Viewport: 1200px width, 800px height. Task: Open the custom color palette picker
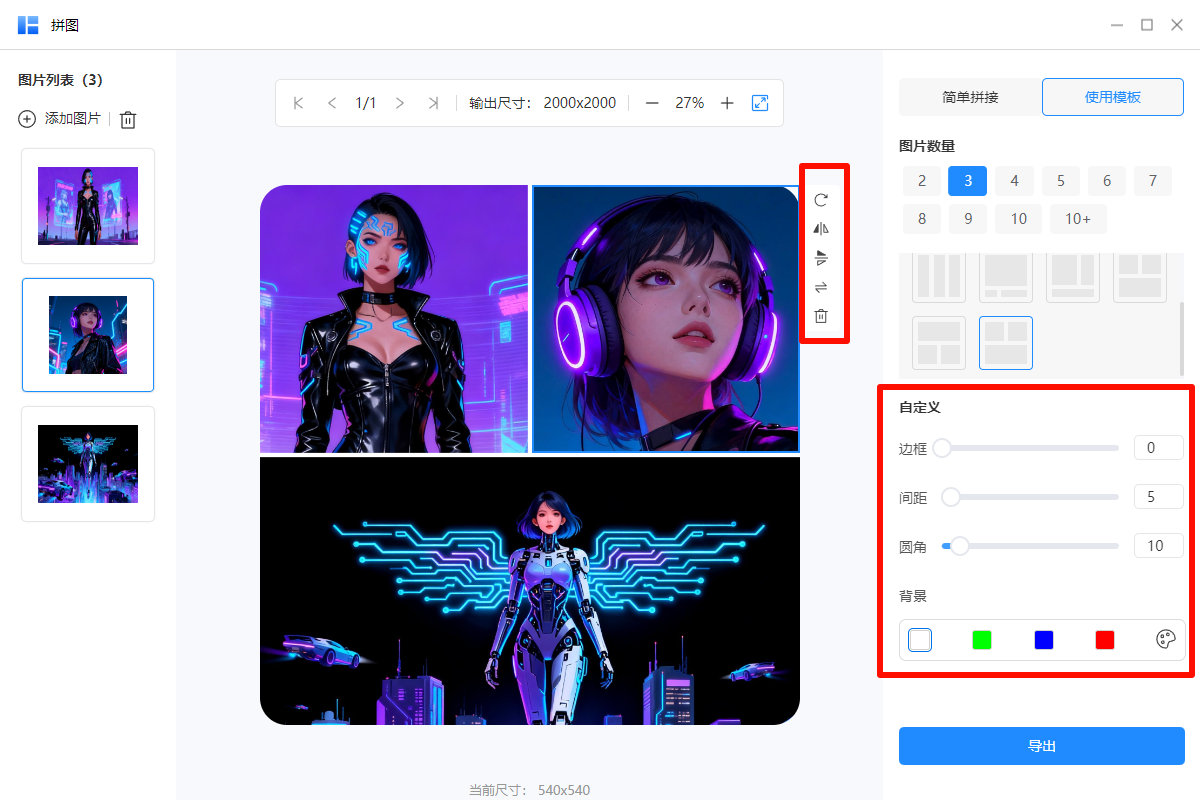point(1165,640)
